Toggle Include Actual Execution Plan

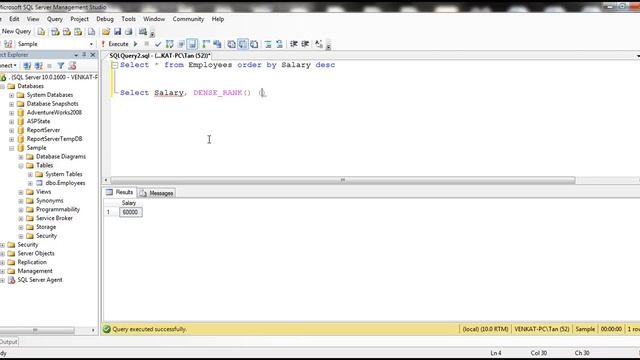tap(206, 44)
